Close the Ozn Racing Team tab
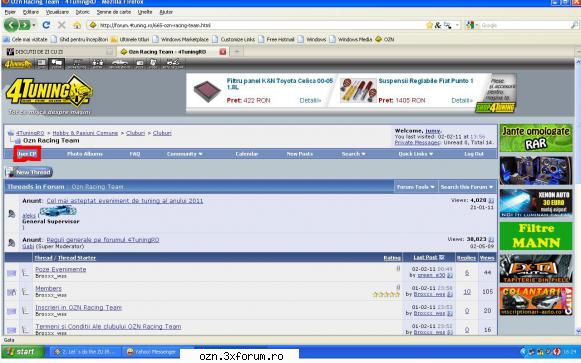The width and height of the screenshot is (581, 363). click(223, 52)
